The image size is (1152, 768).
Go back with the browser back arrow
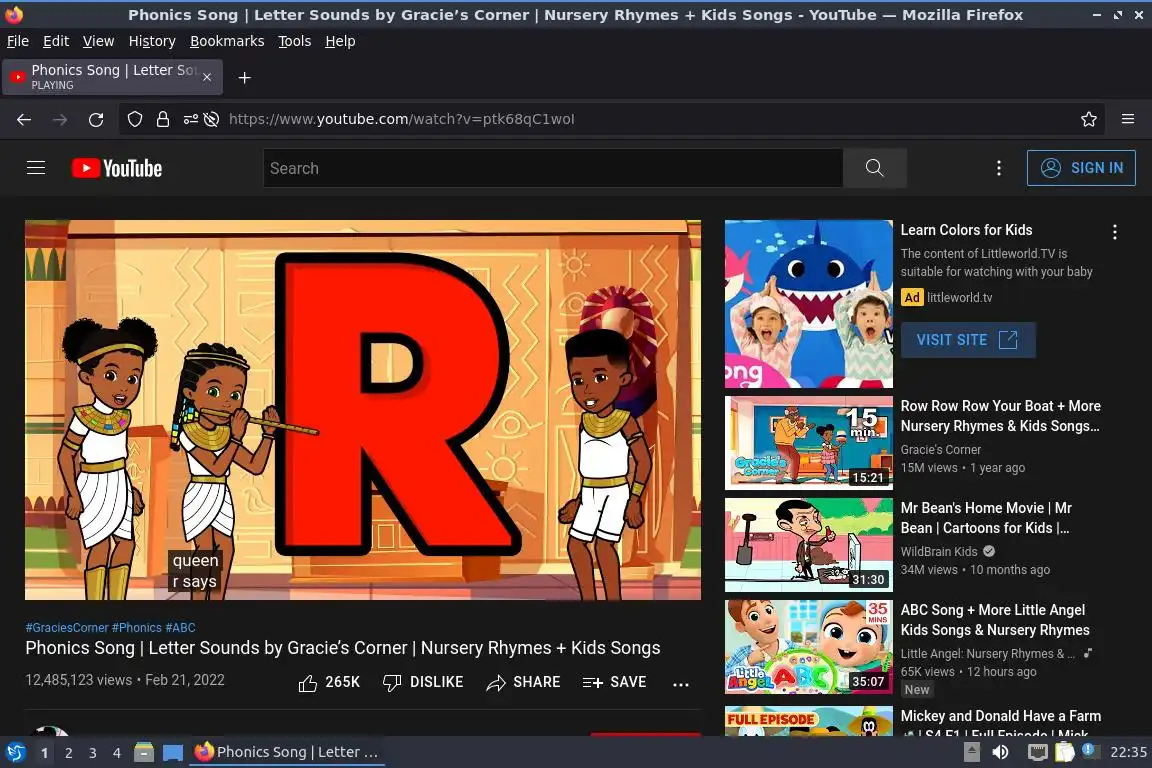(x=24, y=119)
